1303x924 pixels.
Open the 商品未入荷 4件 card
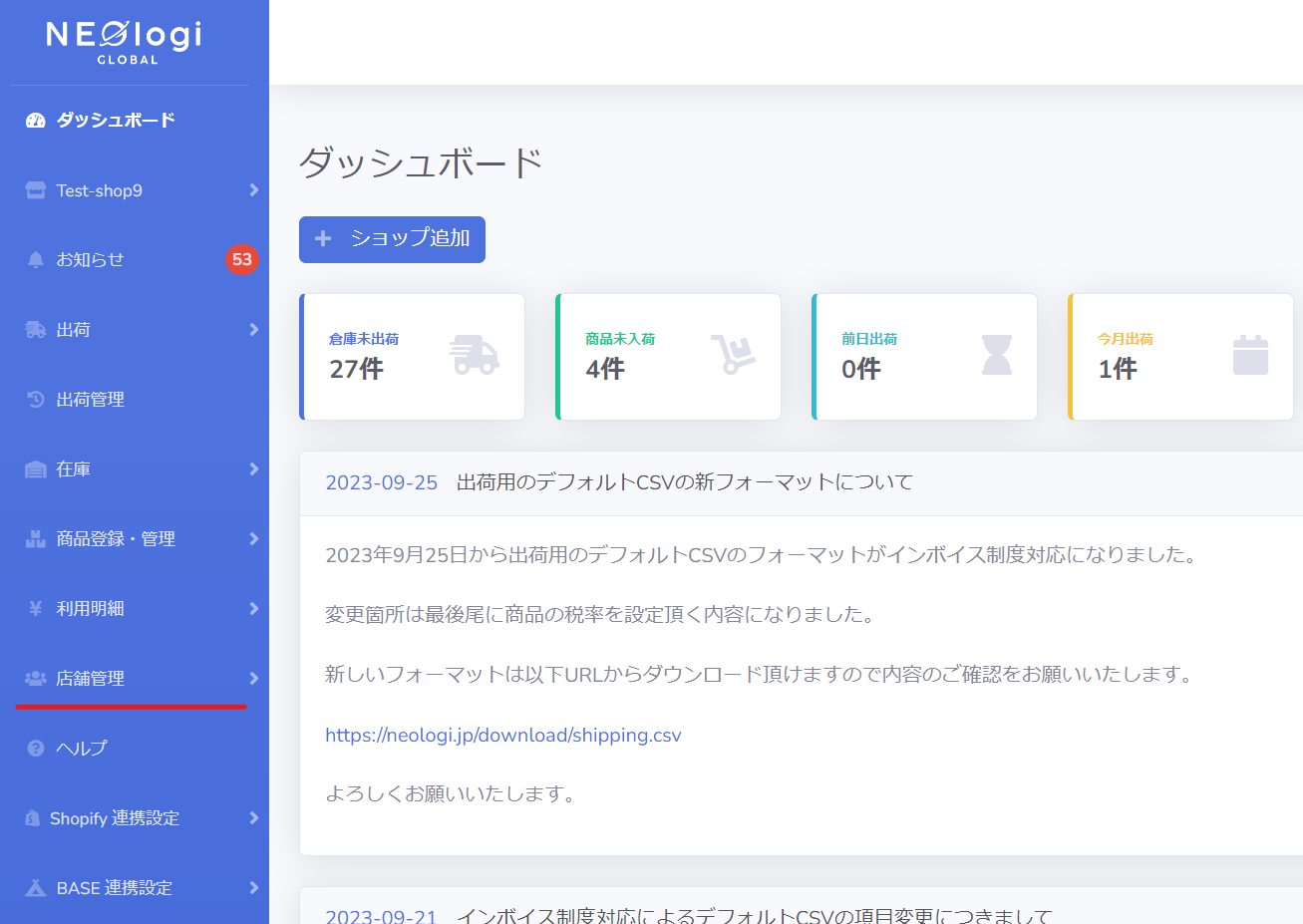tap(668, 356)
